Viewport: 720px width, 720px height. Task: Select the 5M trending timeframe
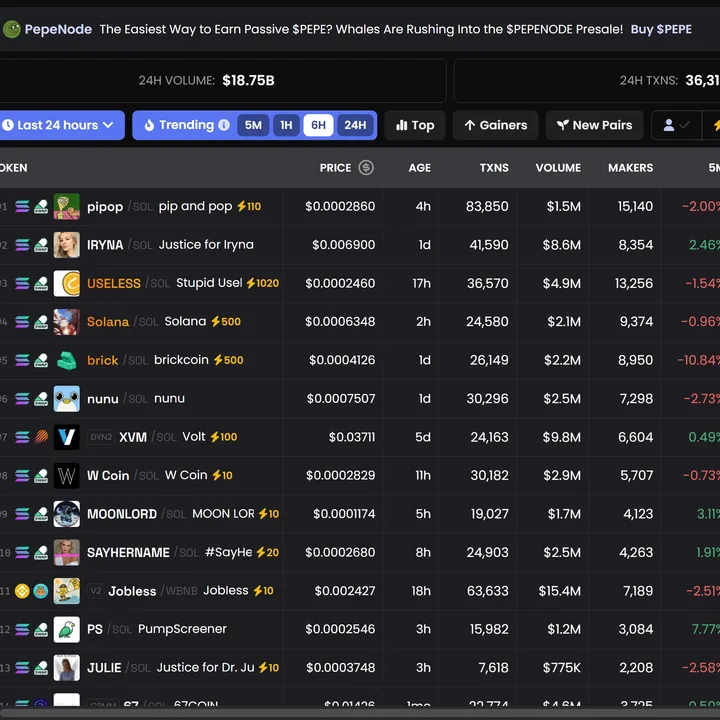click(253, 125)
